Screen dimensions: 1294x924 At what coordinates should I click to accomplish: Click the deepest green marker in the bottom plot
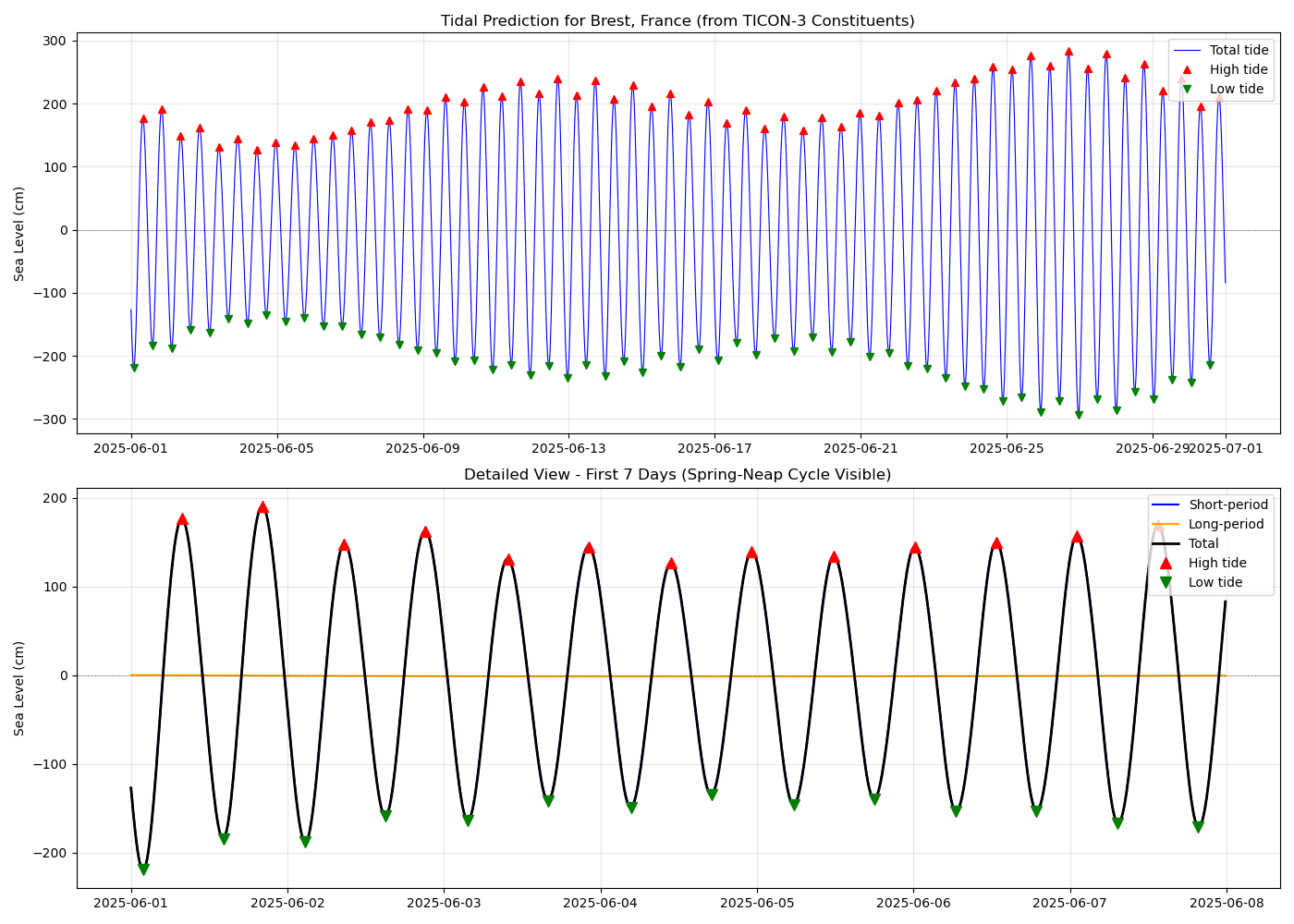point(143,869)
